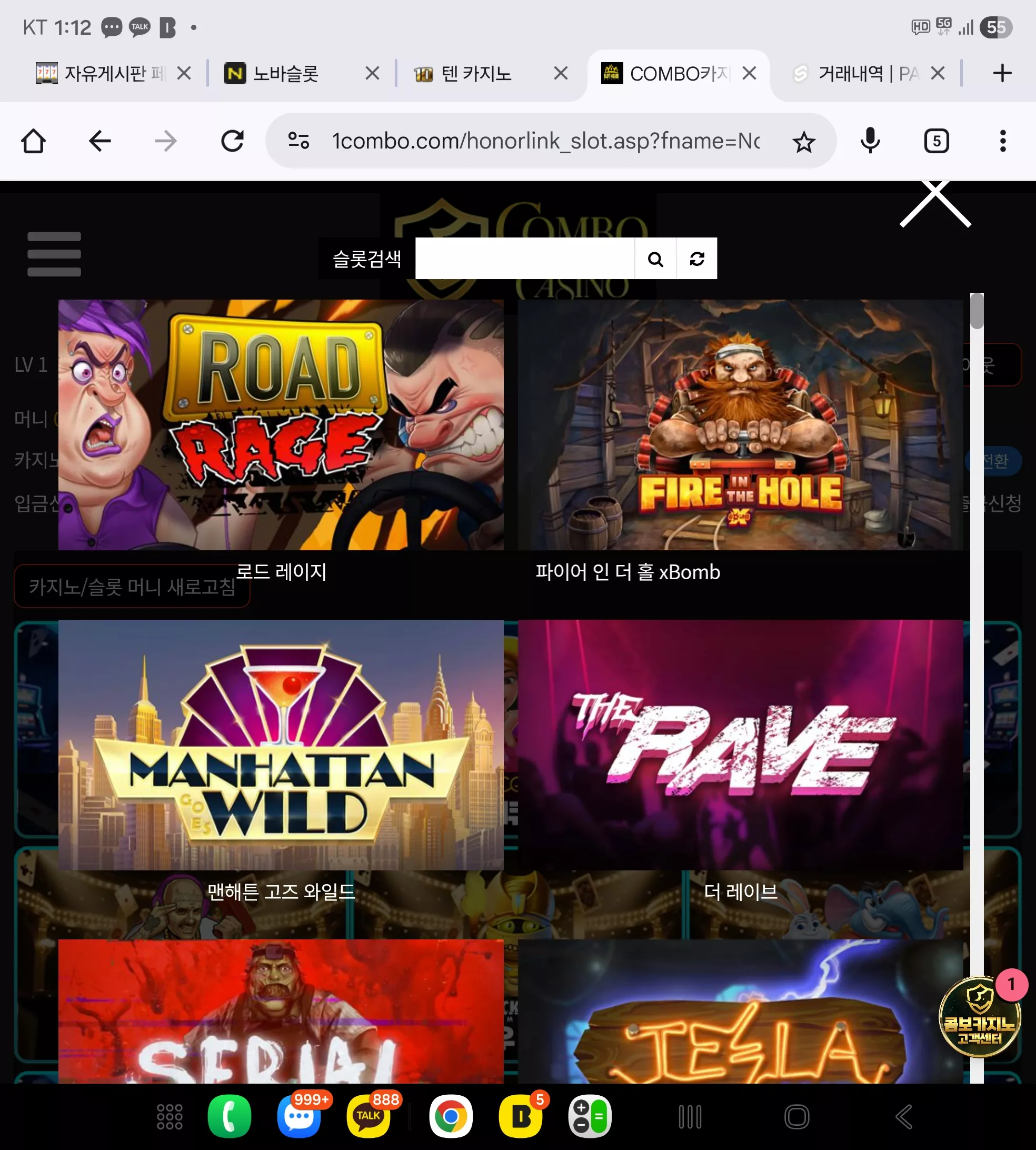The height and width of the screenshot is (1150, 1036).
Task: Click the search refresh arrows icon
Action: point(697,259)
